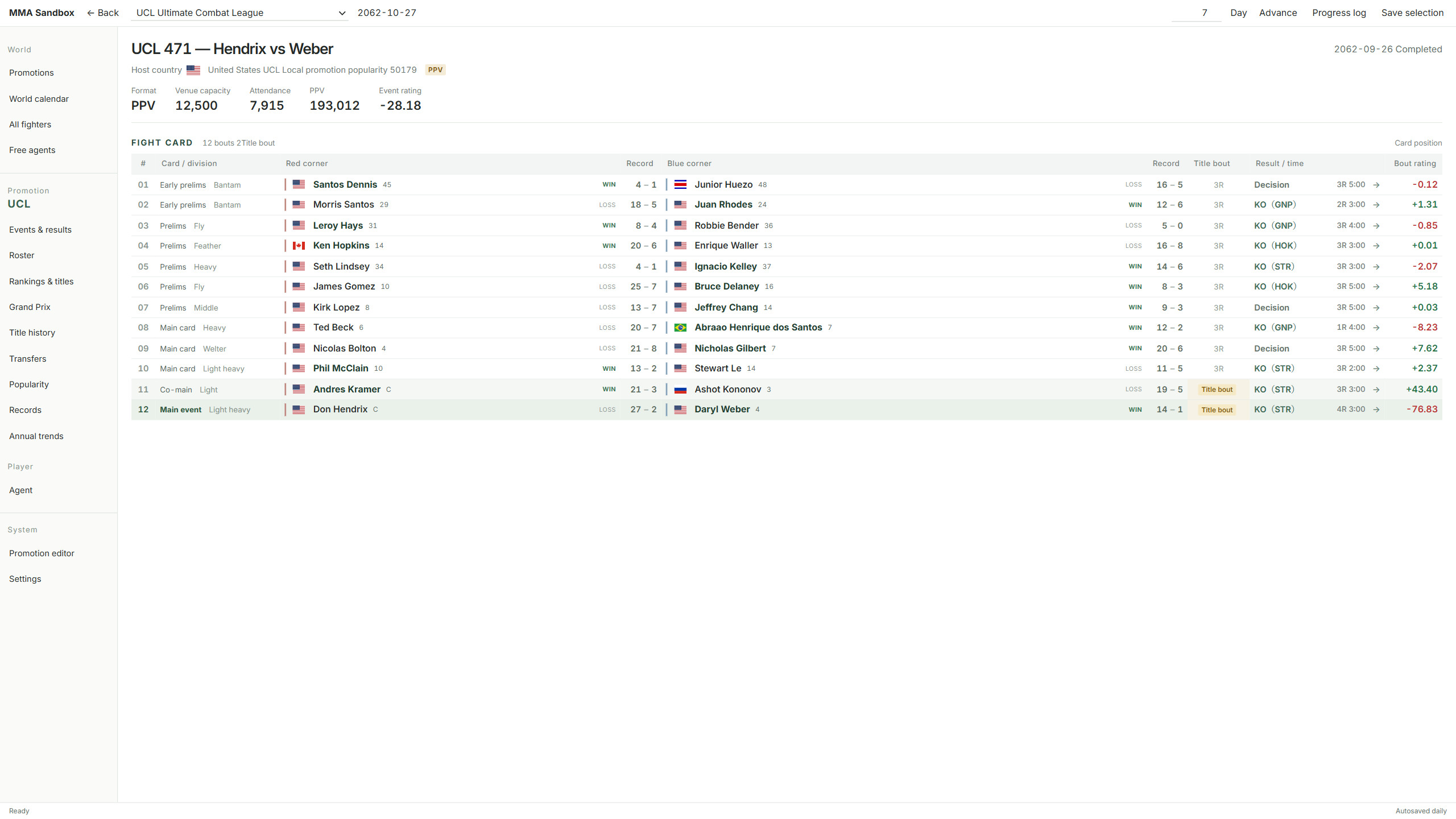The height and width of the screenshot is (819, 1456).
Task: Open fighter Andres Kramer's profile
Action: pos(347,390)
